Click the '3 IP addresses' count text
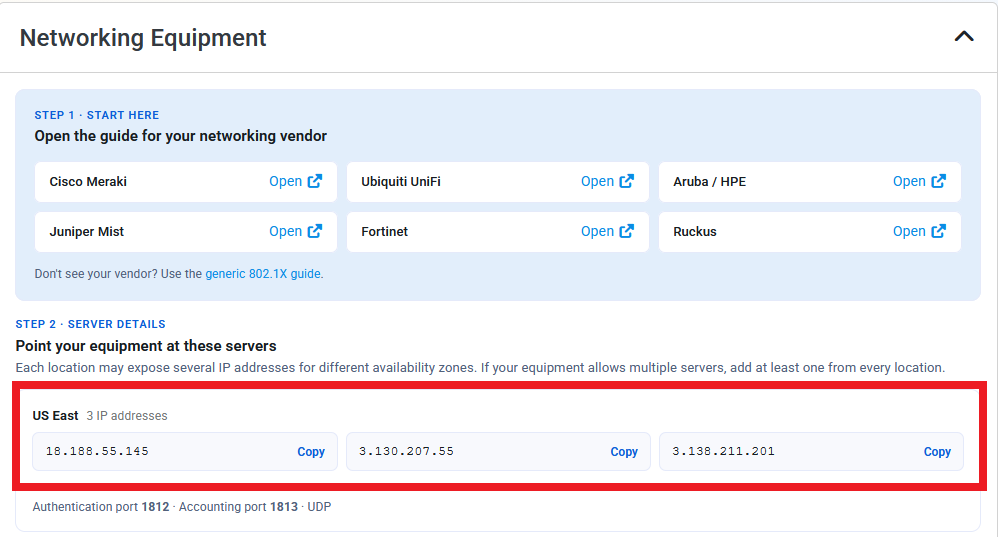998x537 pixels. 127,415
